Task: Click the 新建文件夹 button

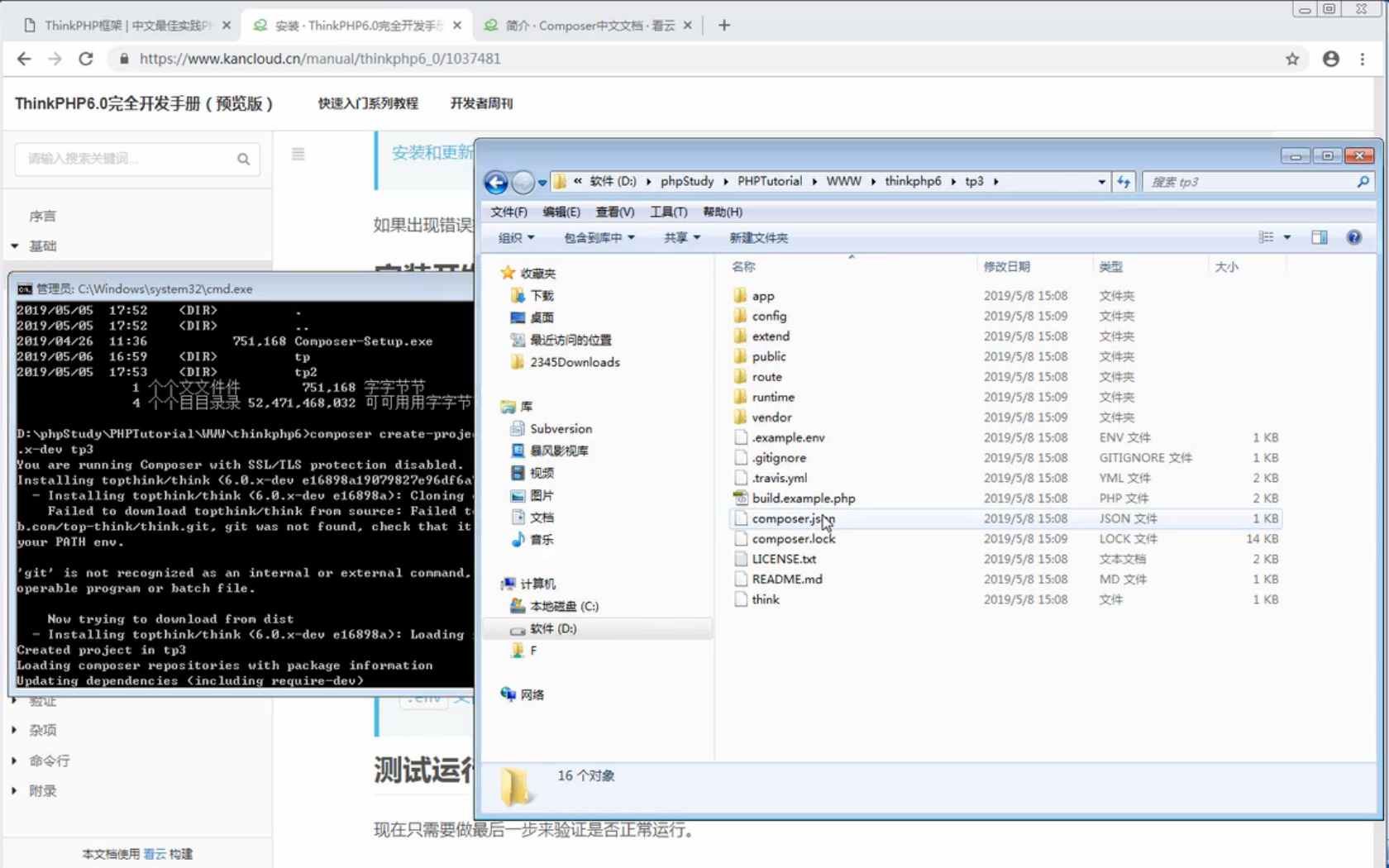Action: [759, 238]
